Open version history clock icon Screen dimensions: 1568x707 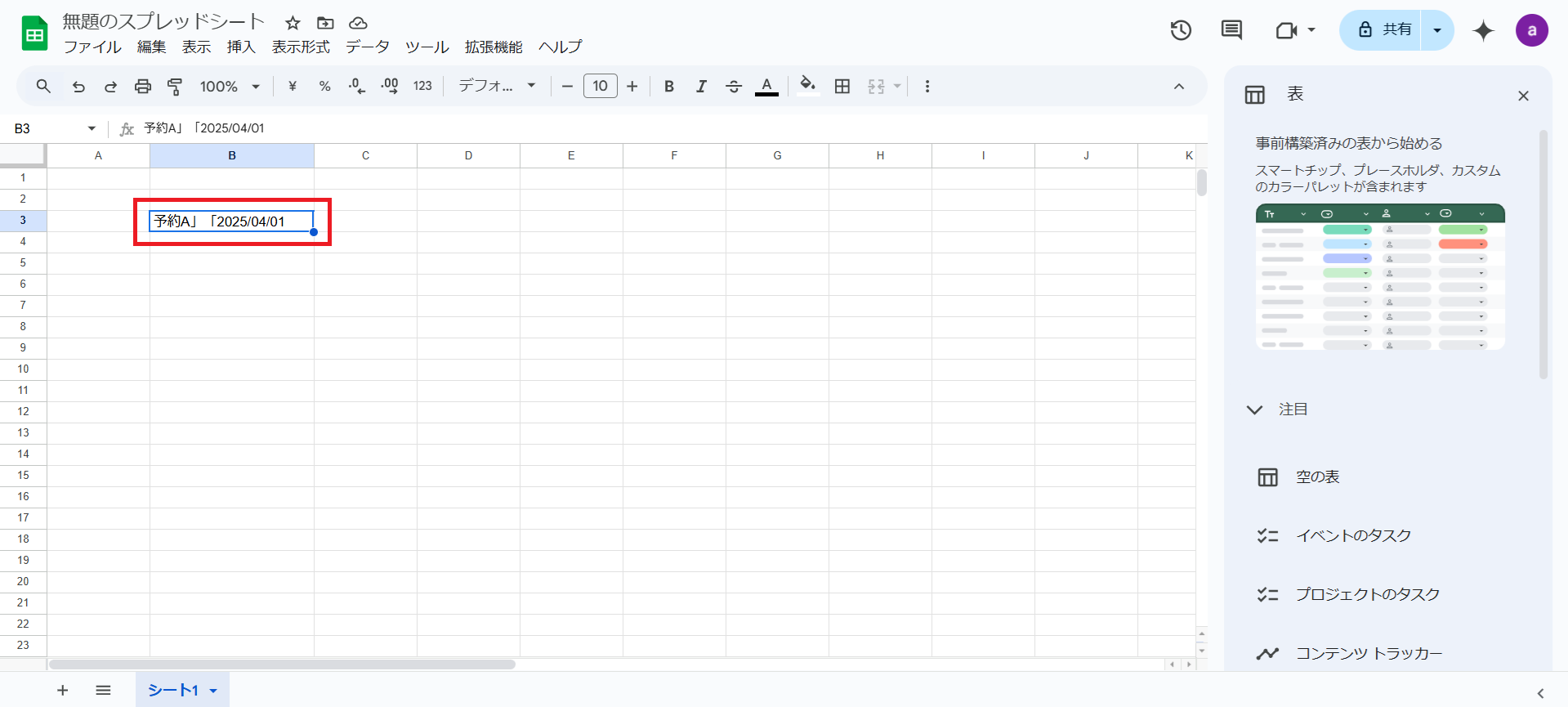(1181, 31)
